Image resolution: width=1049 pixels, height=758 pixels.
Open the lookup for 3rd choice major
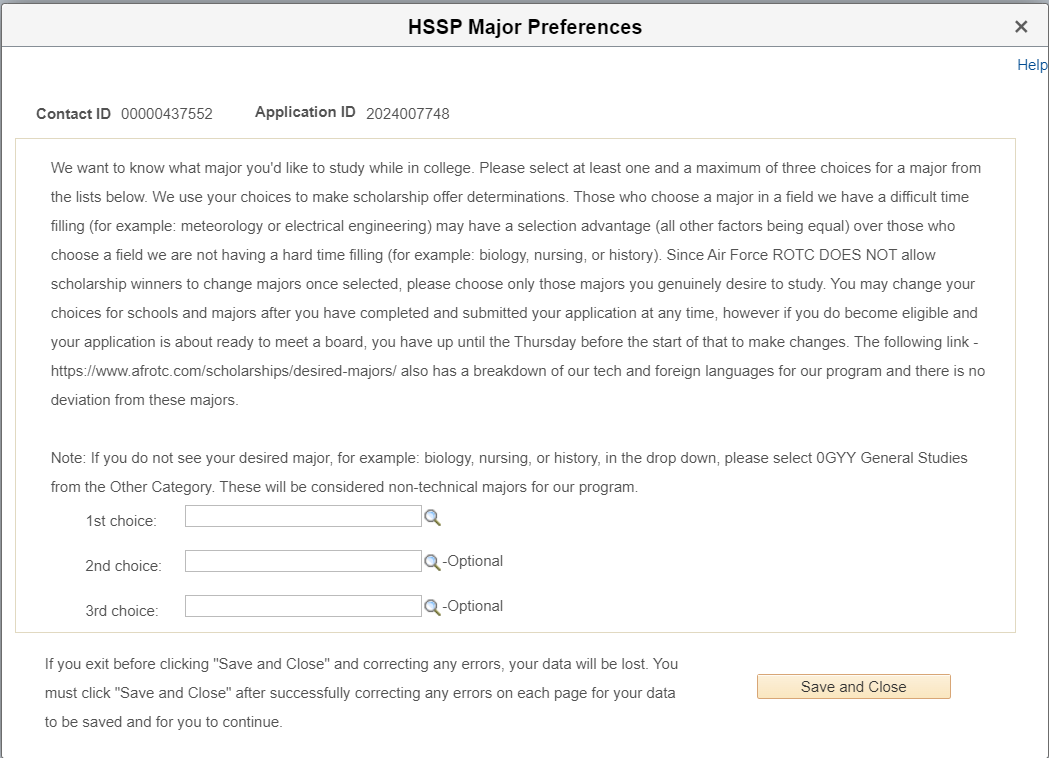coord(432,607)
